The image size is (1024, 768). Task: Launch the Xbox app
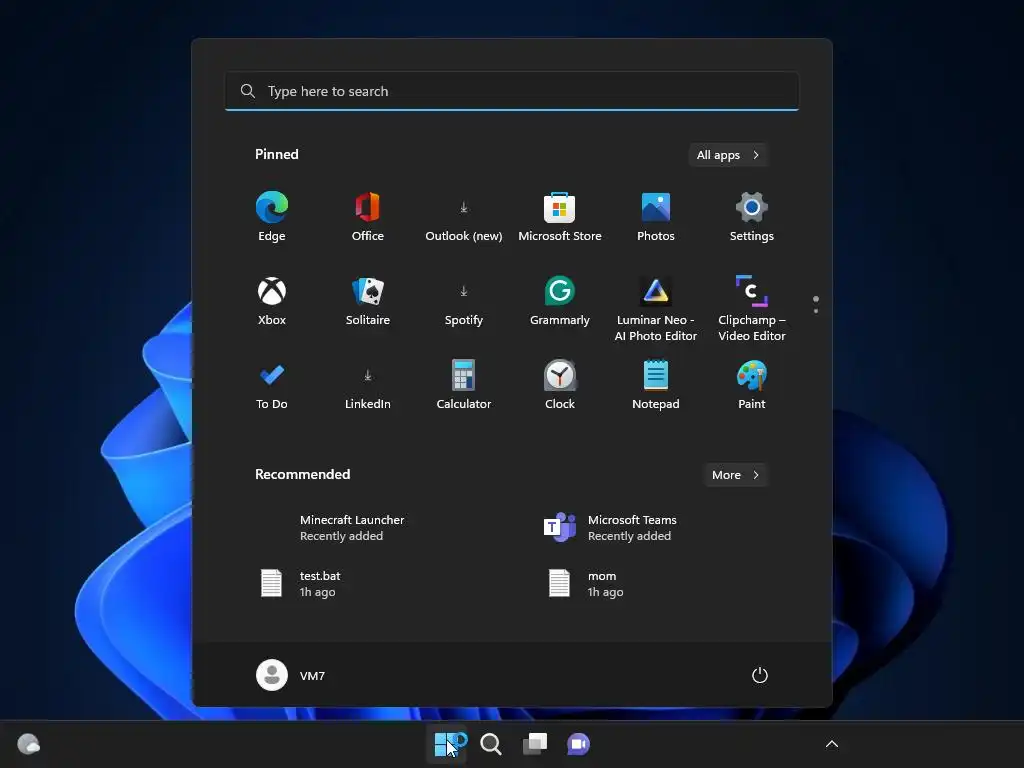(272, 301)
